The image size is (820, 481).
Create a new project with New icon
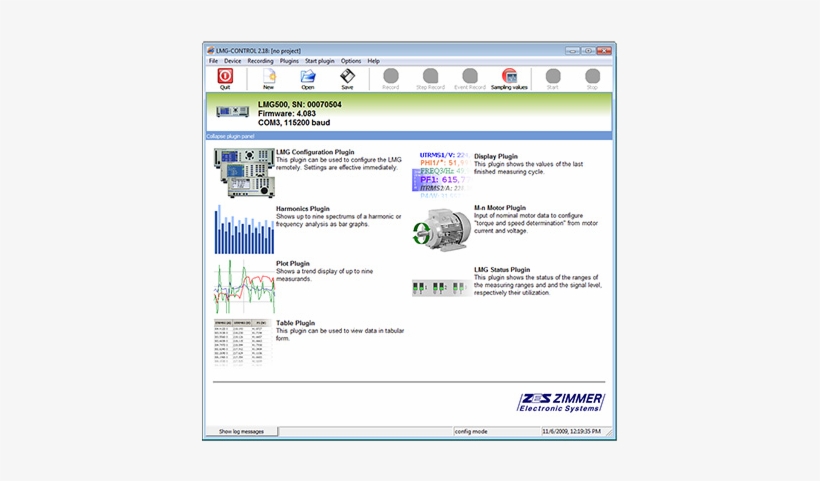(x=269, y=76)
